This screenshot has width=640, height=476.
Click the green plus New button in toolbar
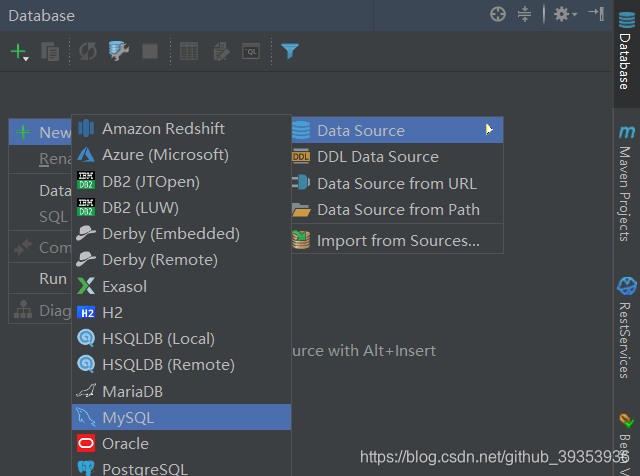tap(19, 52)
